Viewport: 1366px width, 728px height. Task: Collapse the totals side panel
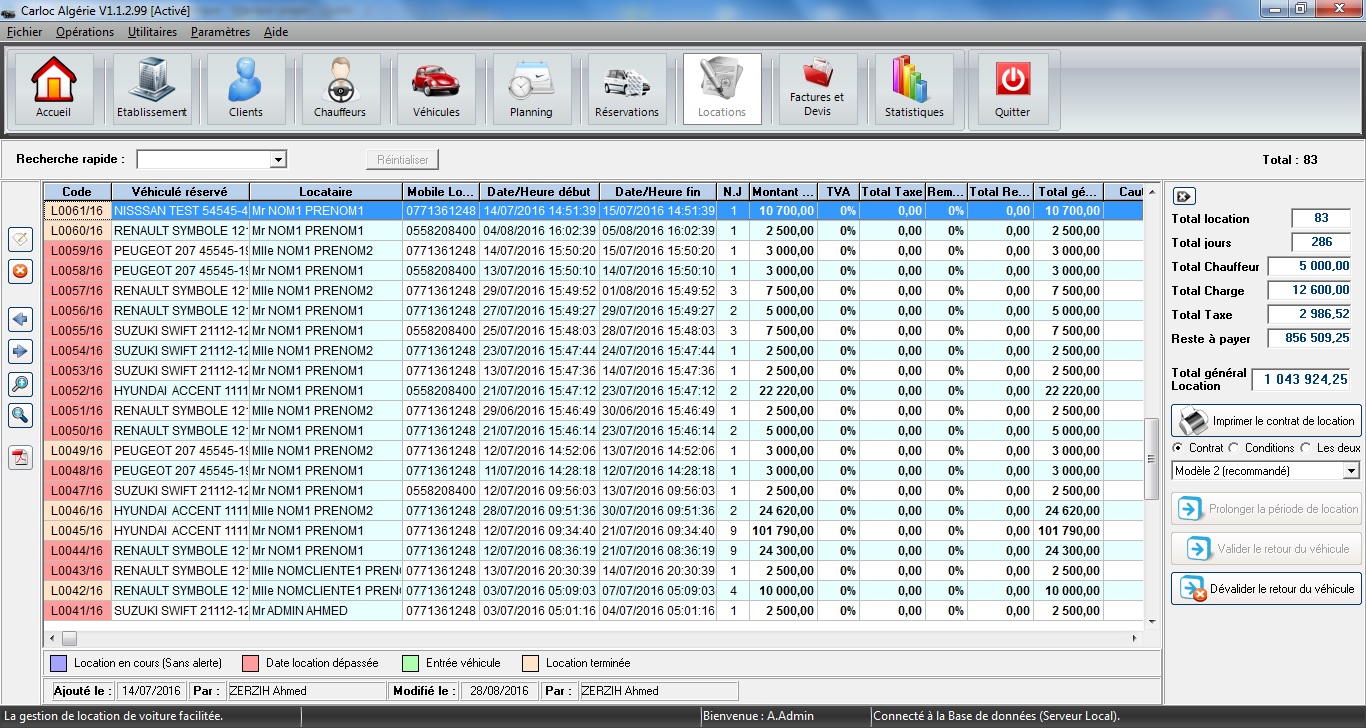(1183, 197)
